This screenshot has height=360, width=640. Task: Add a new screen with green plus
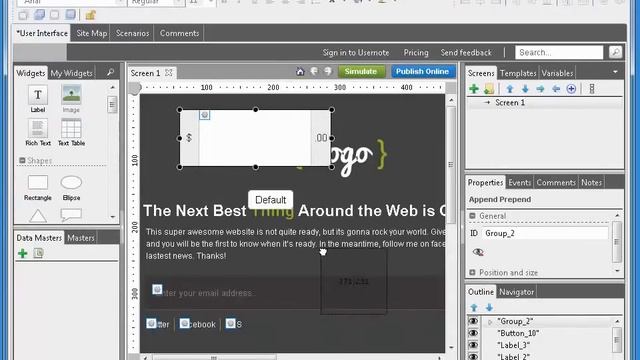(x=473, y=89)
